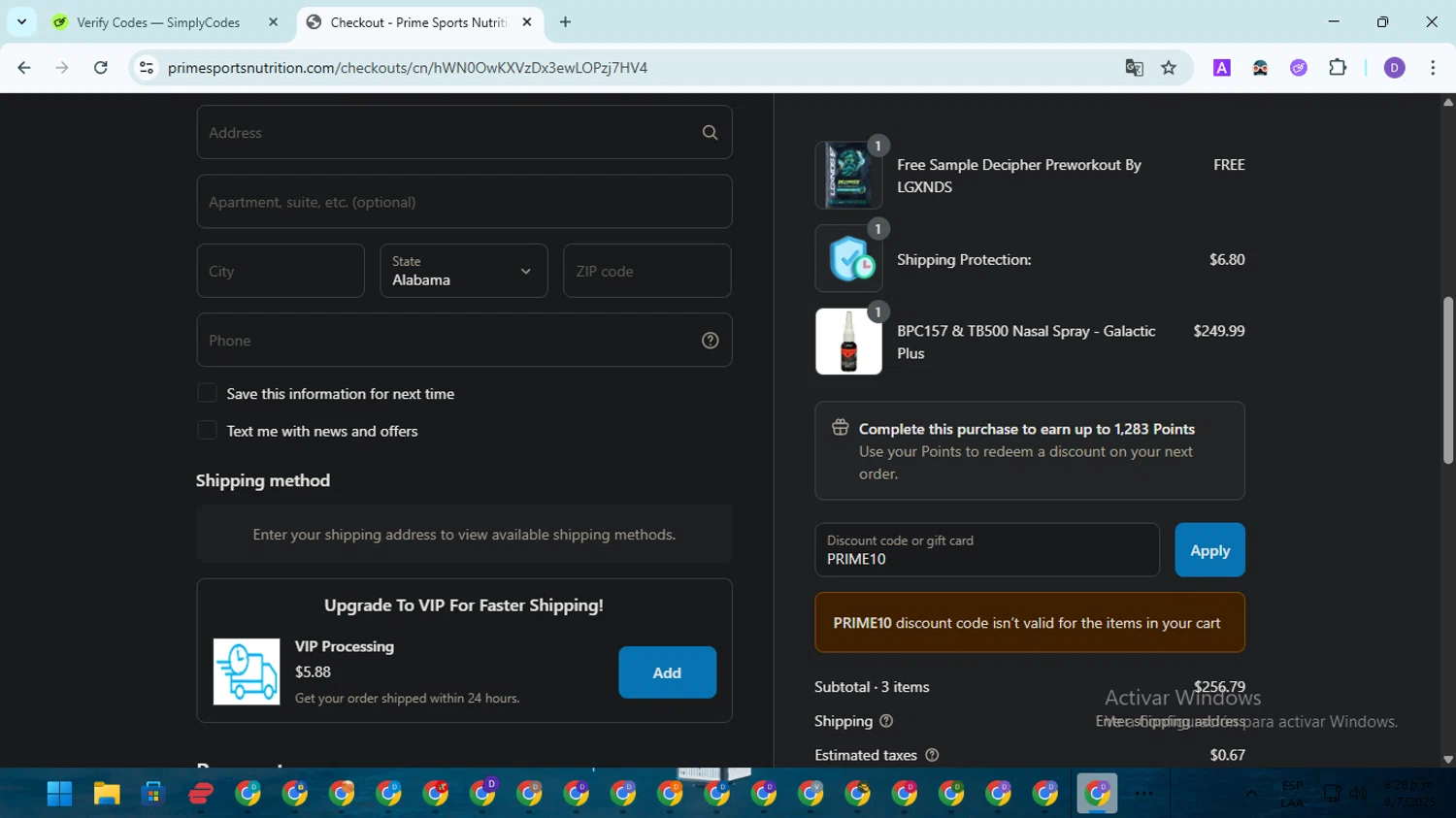This screenshot has width=1456, height=818.
Task: Click the active Chrome taskbar icon
Action: (1097, 794)
